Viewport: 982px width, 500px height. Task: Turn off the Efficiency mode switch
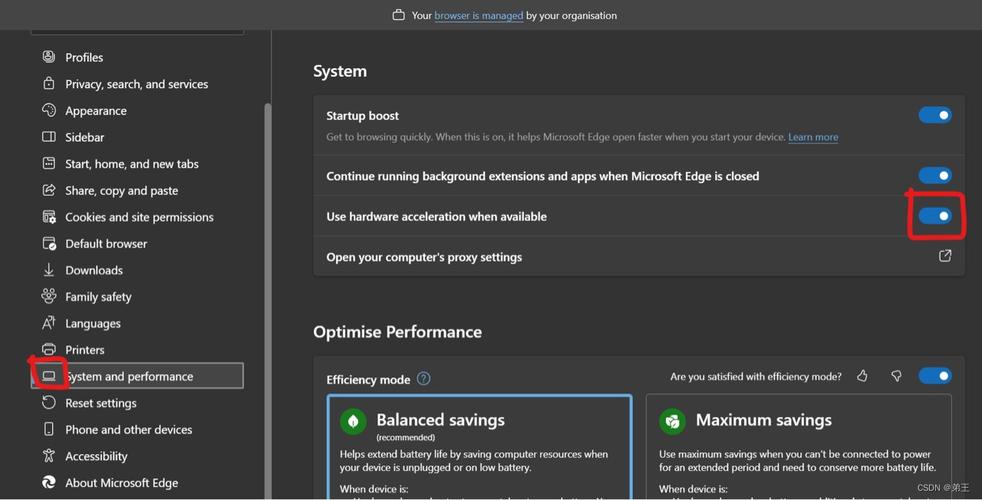click(x=935, y=376)
